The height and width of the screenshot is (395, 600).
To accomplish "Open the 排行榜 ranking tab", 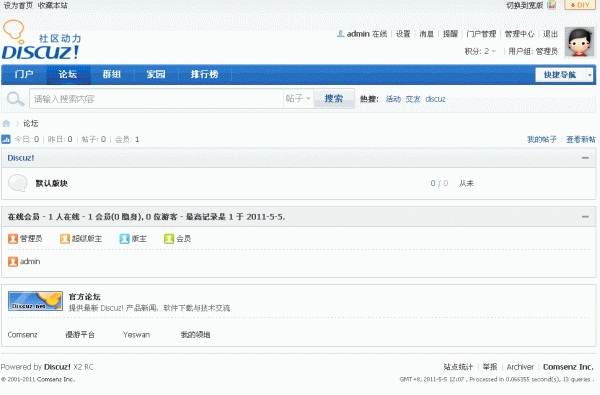I will point(204,74).
